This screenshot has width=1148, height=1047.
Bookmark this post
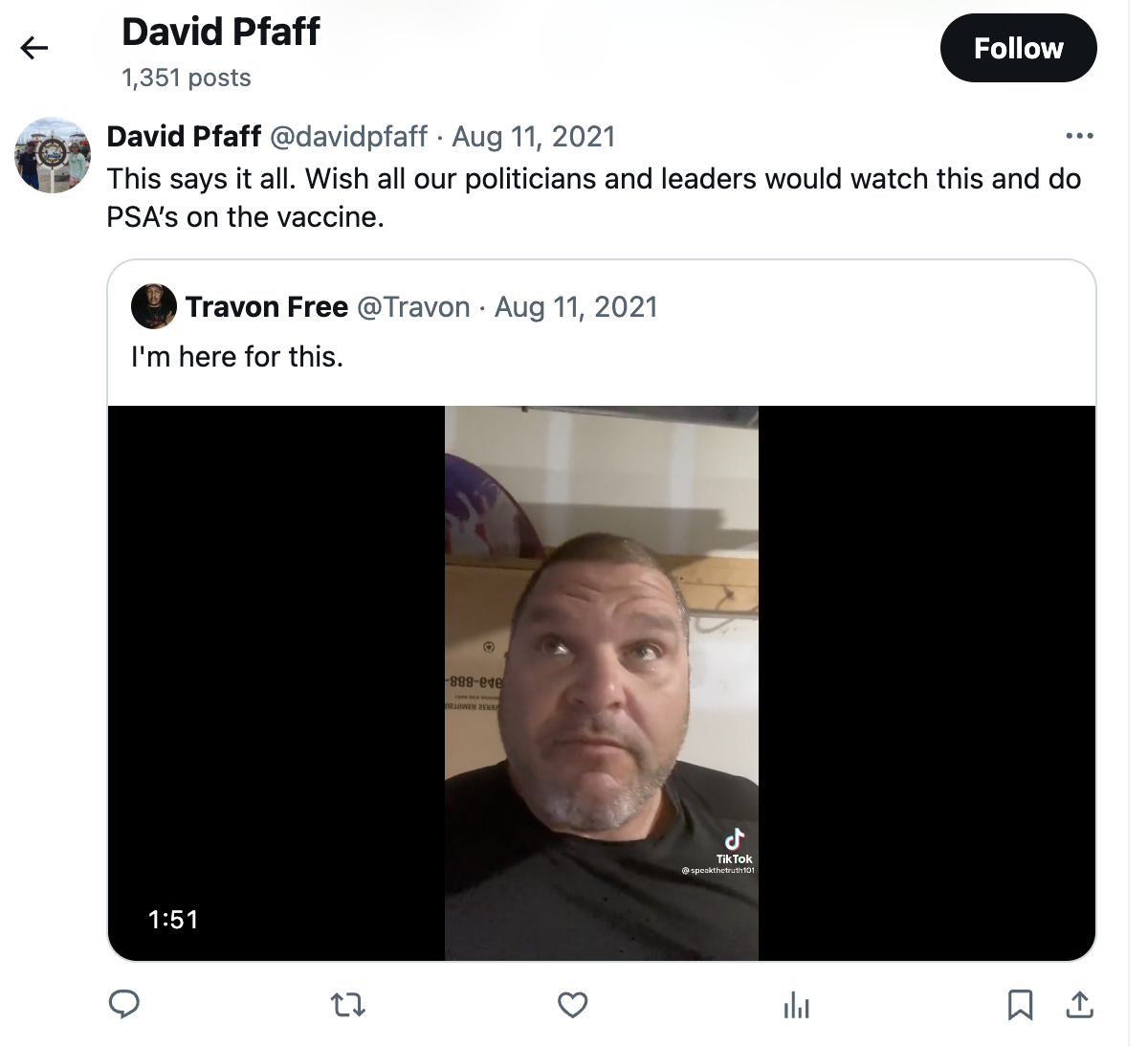[x=1020, y=1005]
